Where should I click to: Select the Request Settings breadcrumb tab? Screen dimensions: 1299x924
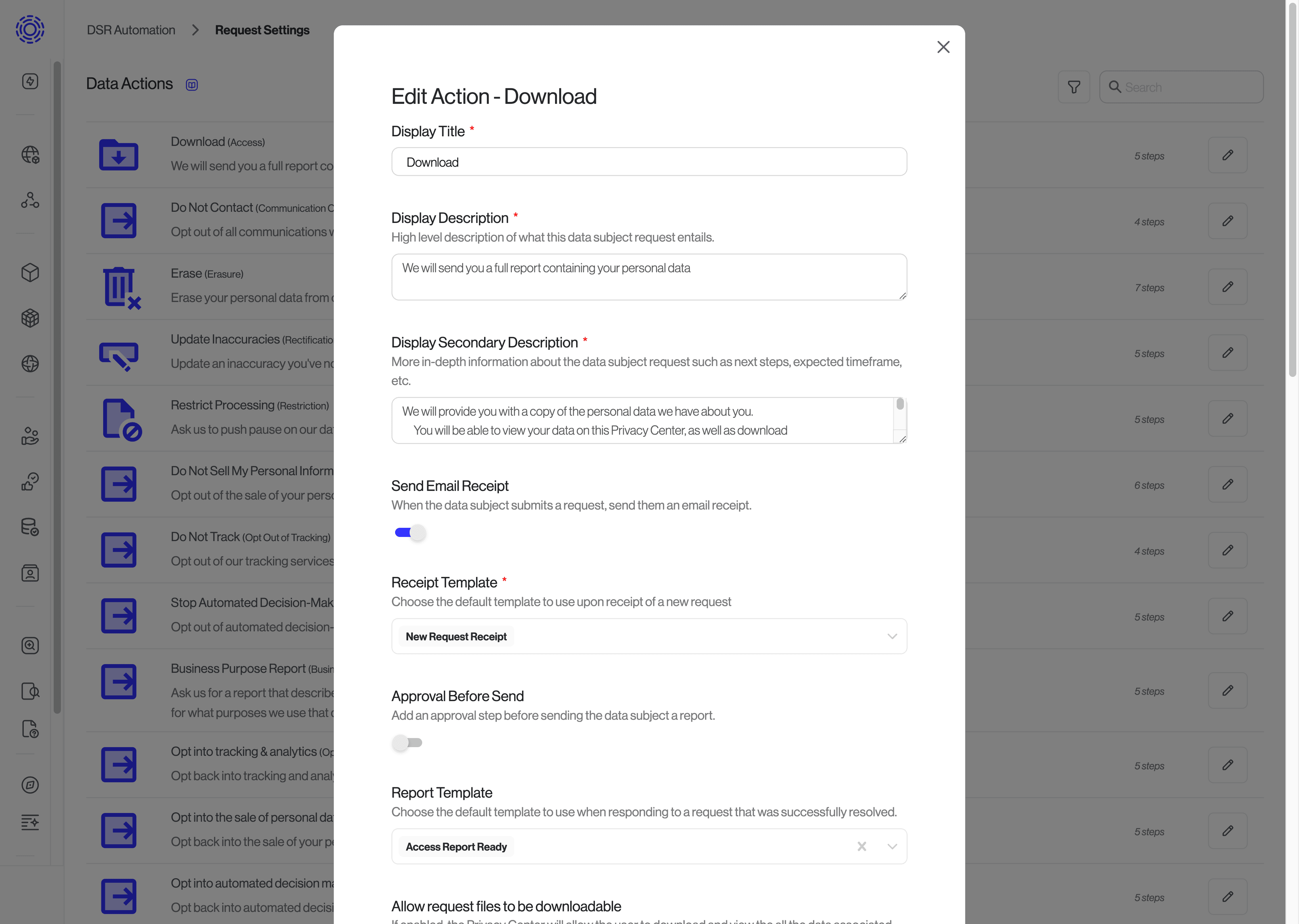[262, 29]
